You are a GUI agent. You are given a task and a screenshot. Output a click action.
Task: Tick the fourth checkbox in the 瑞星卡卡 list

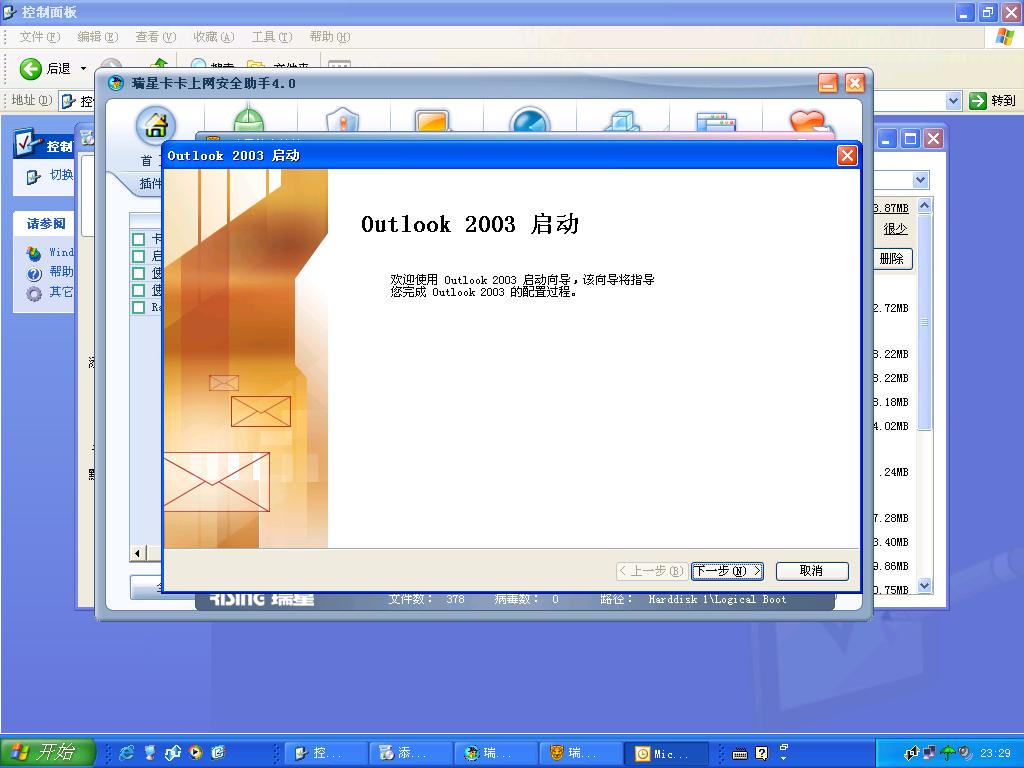coord(138,290)
